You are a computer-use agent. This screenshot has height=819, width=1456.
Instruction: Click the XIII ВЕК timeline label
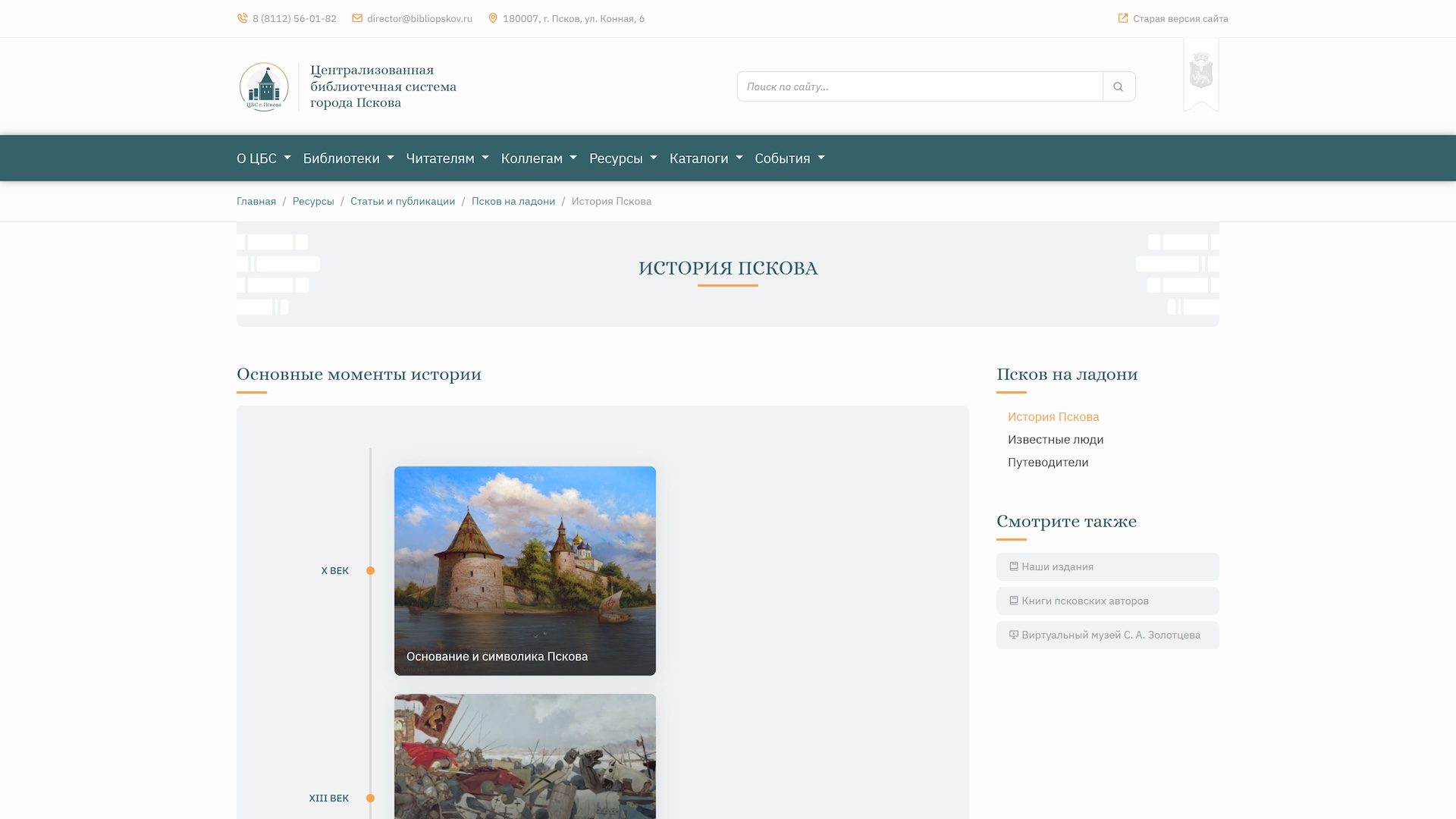click(x=328, y=798)
